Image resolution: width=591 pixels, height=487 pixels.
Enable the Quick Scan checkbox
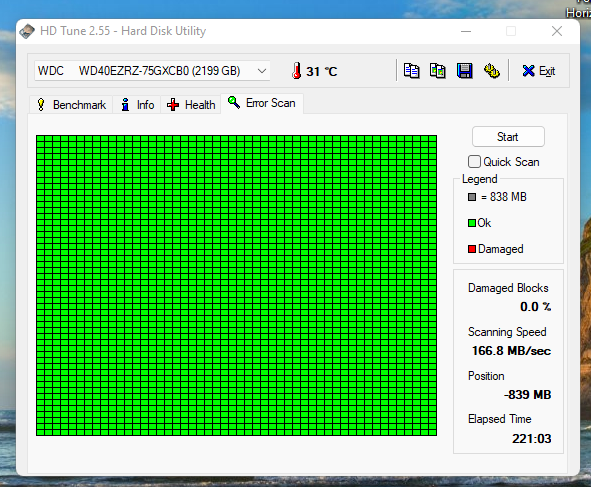(x=474, y=162)
